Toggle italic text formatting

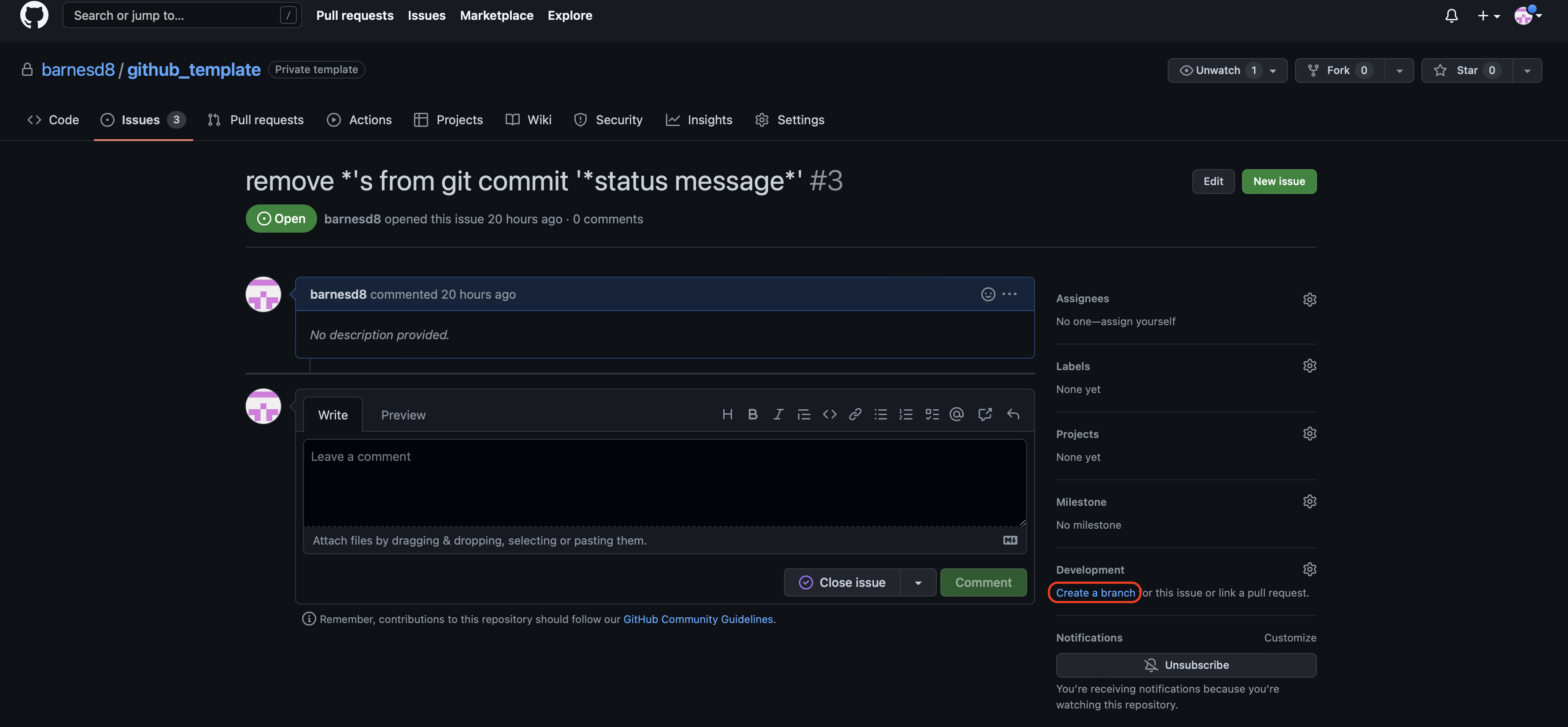coord(778,415)
